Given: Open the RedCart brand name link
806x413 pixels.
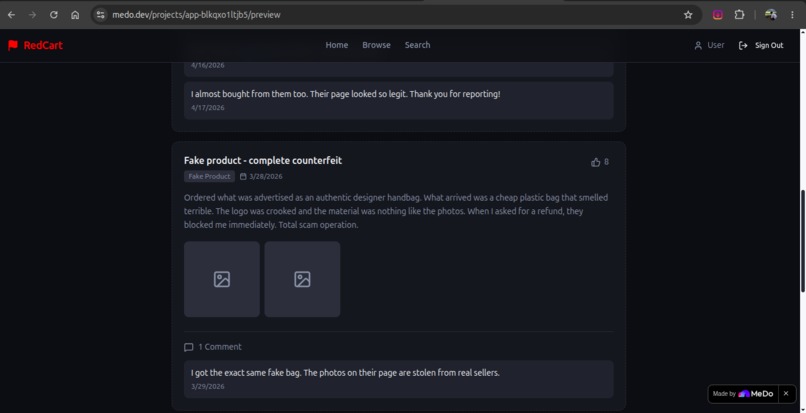Looking at the screenshot, I should [43, 45].
